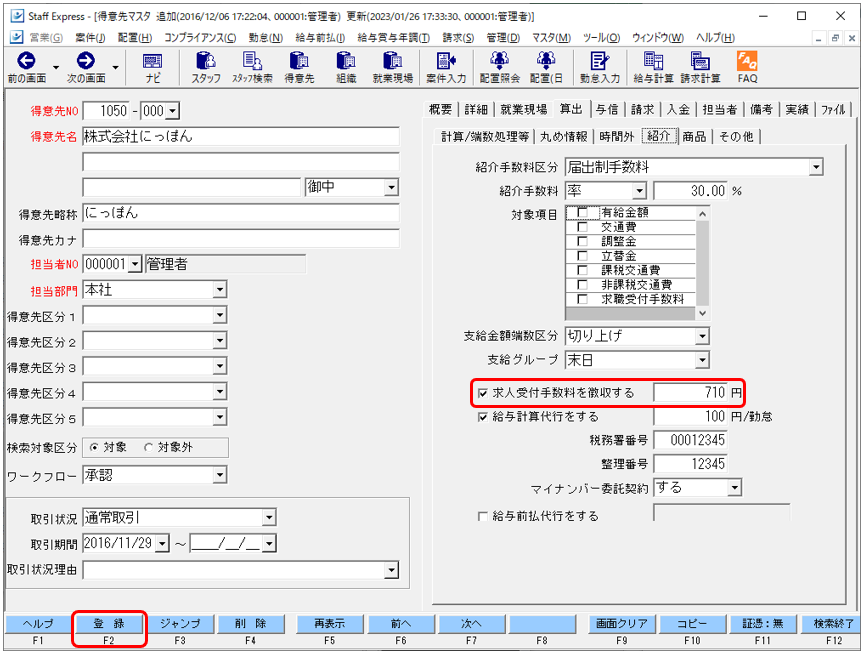Open the ナビ navigation icon
This screenshot has height=656, width=864.
click(153, 61)
